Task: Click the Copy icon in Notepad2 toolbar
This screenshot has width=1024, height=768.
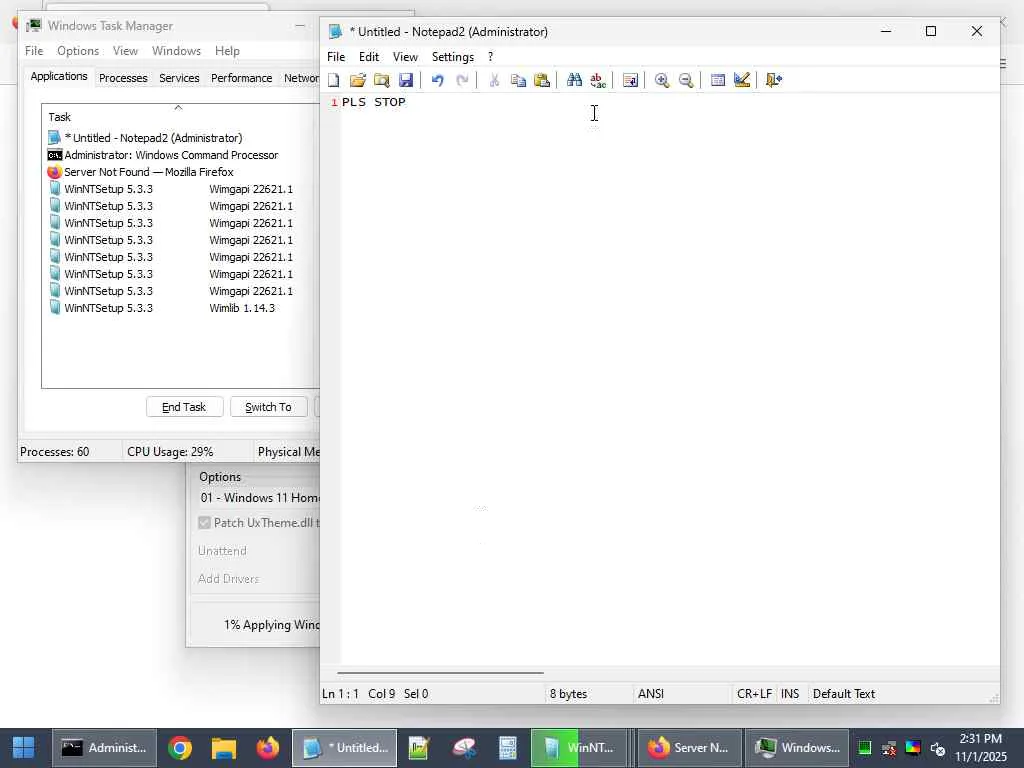Action: pos(519,80)
